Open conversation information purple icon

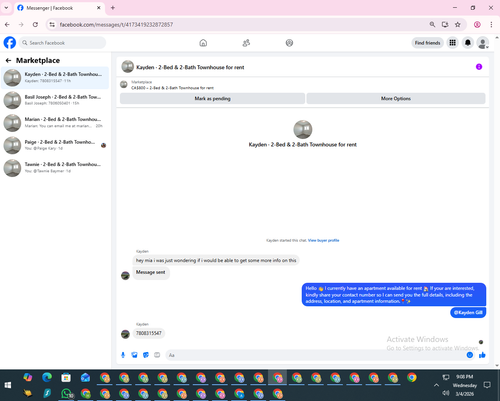tap(479, 67)
